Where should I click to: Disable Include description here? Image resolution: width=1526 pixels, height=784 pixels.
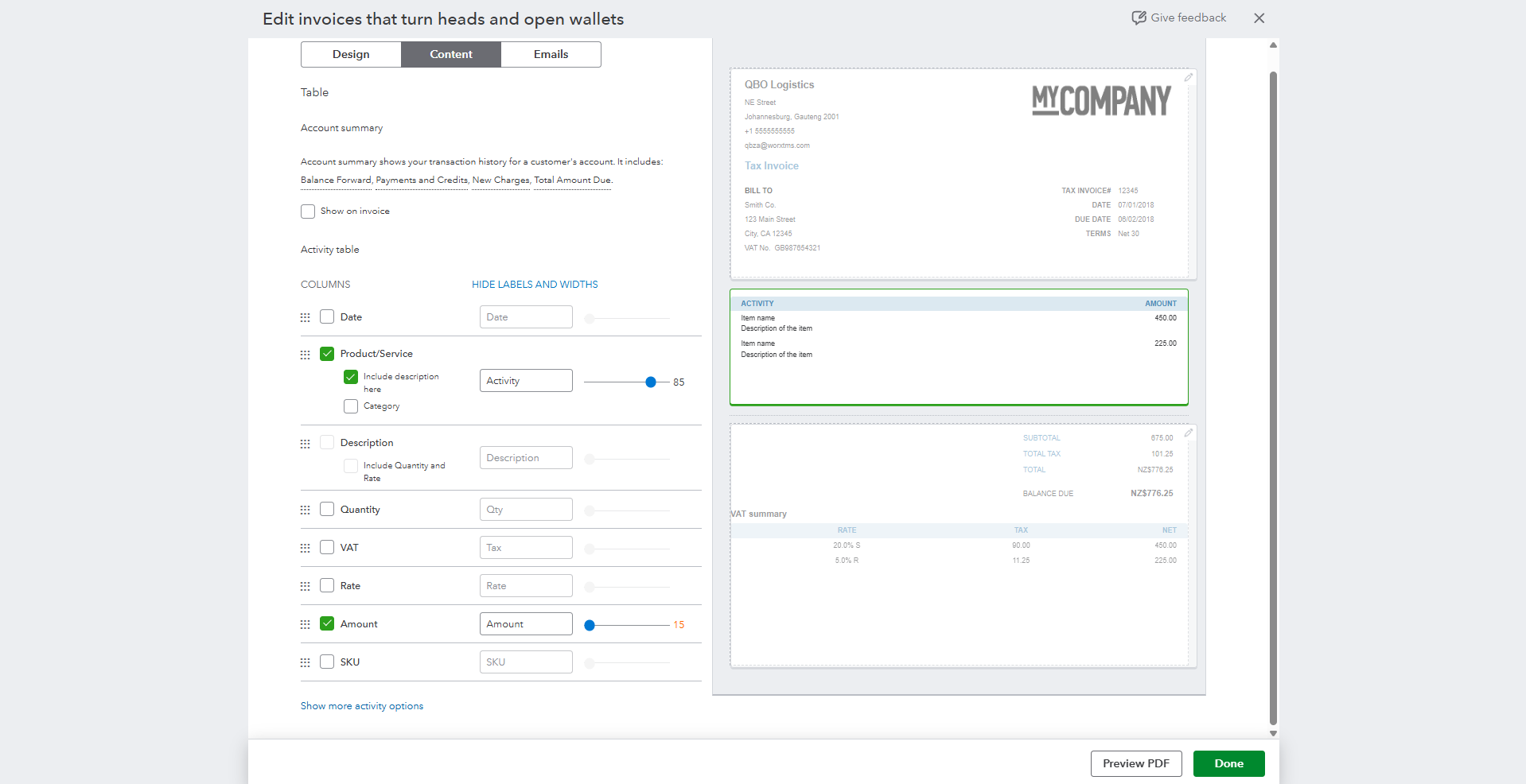coord(350,377)
